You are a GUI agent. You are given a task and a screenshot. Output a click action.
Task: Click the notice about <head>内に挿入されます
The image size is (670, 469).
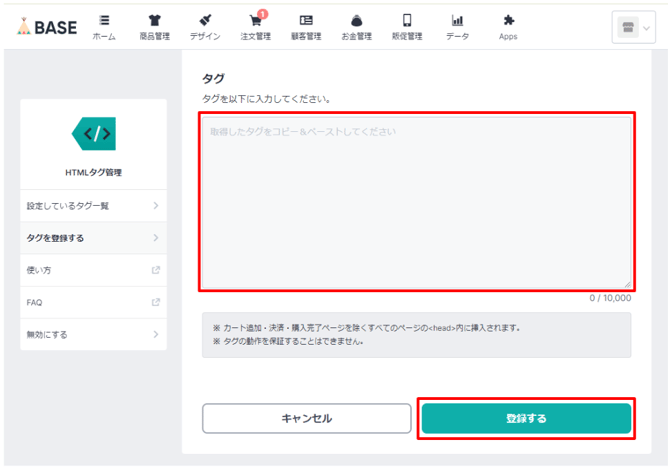pyautogui.click(x=367, y=328)
